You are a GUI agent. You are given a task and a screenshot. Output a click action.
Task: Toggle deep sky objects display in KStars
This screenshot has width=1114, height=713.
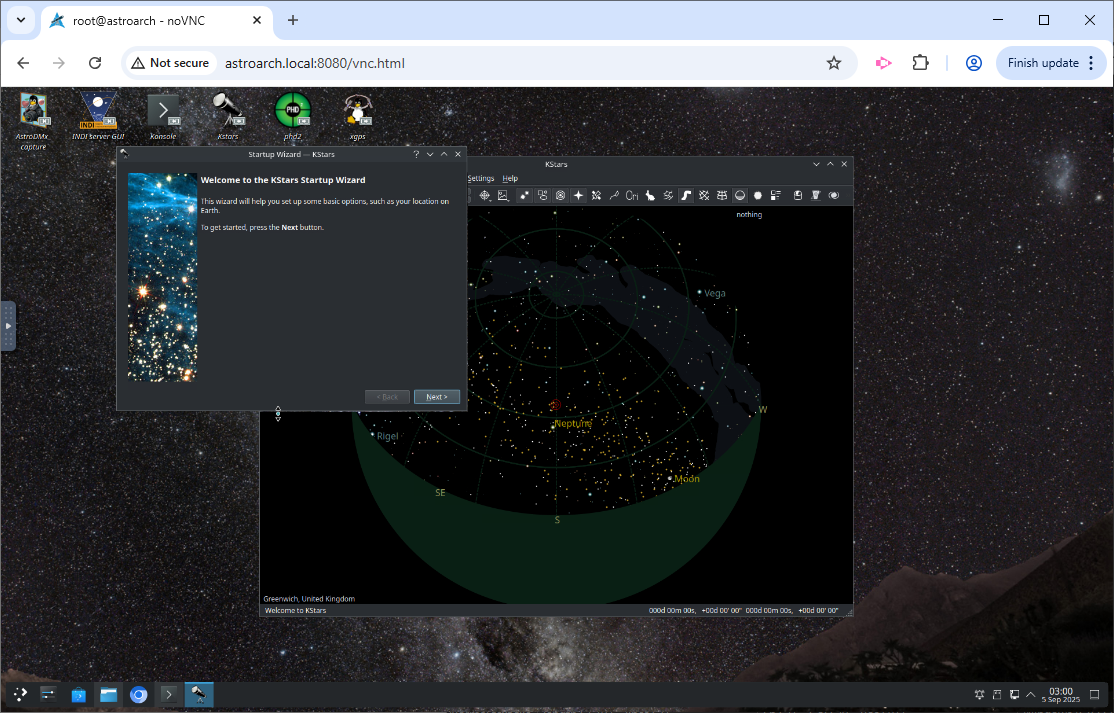(x=543, y=195)
